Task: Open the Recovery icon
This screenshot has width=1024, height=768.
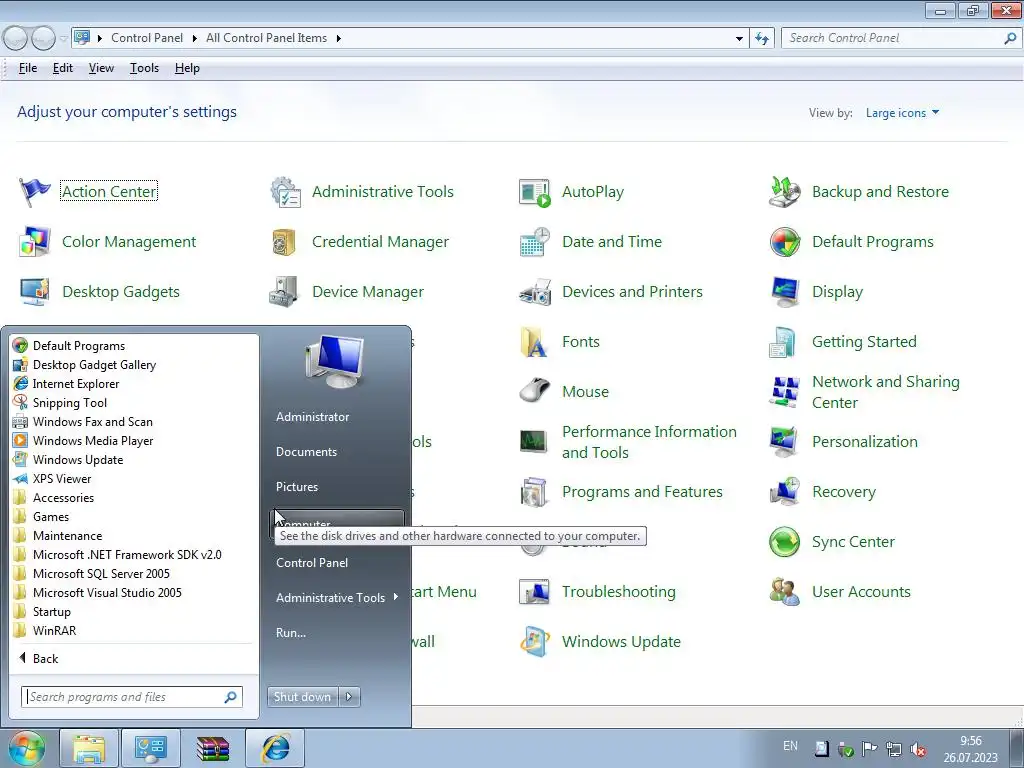Action: coord(785,492)
